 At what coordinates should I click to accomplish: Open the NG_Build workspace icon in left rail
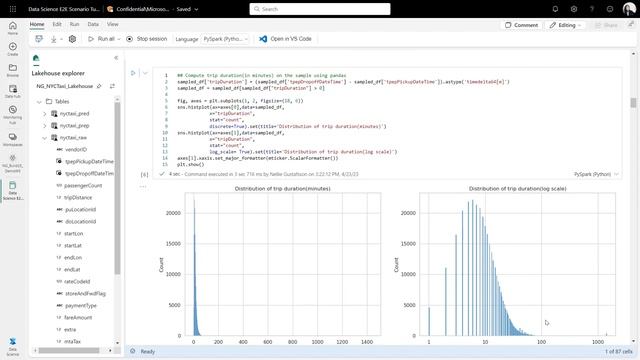click(13, 164)
